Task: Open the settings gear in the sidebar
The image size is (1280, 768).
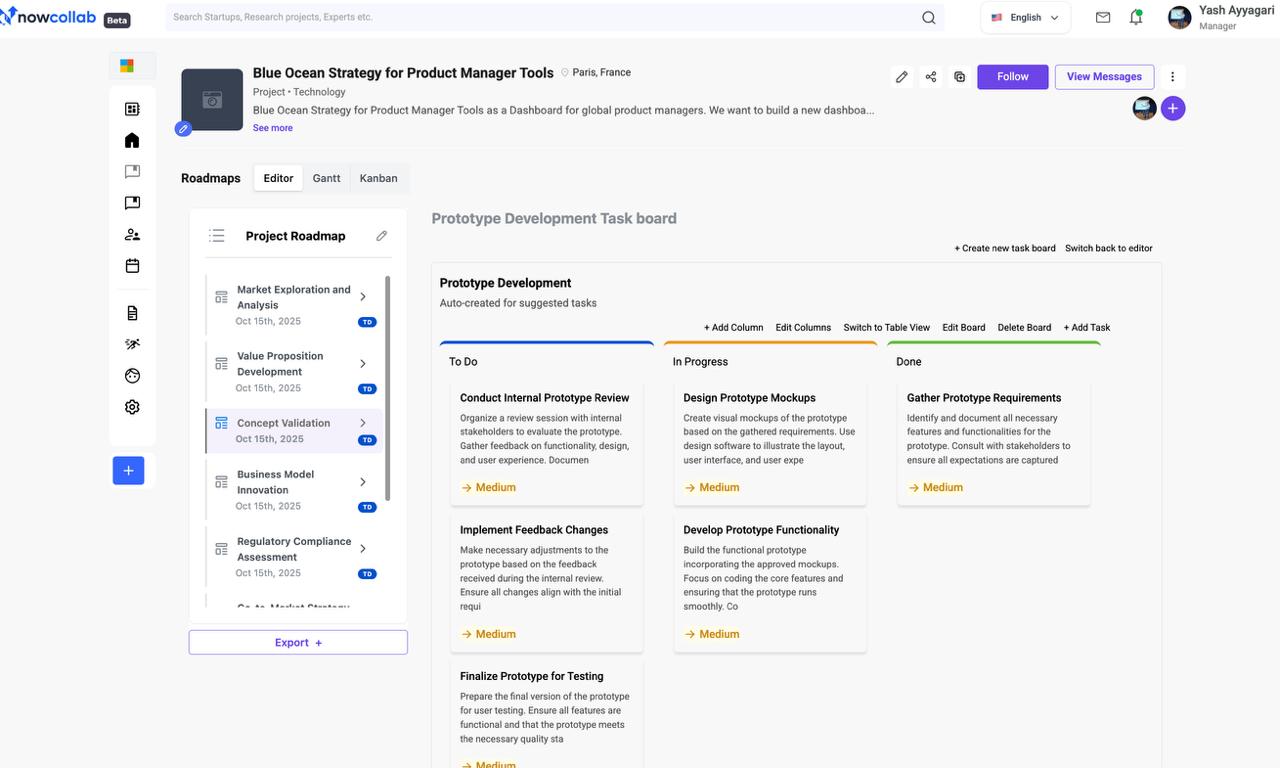Action: tap(131, 406)
